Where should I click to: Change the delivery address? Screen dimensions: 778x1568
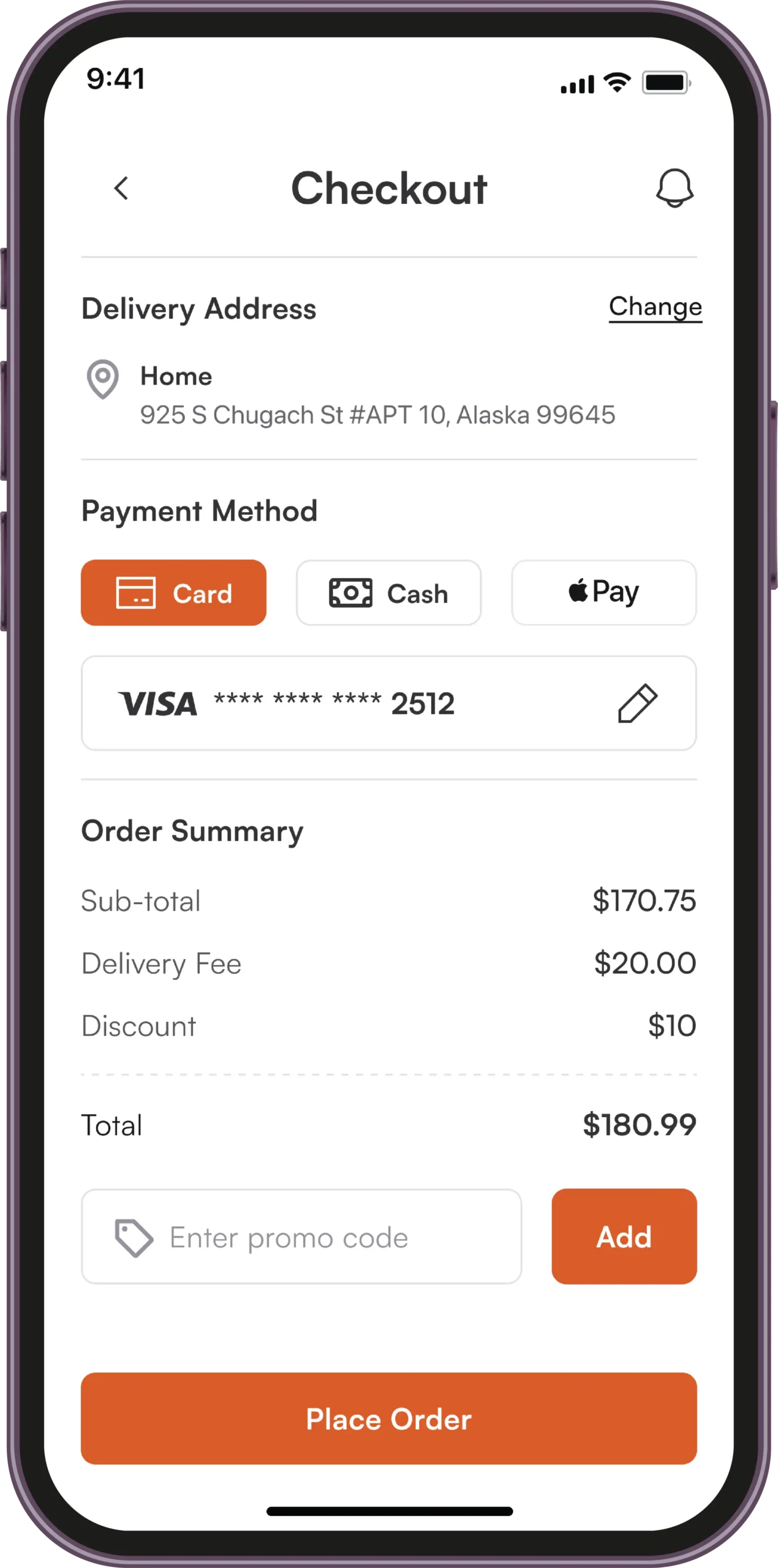[655, 307]
